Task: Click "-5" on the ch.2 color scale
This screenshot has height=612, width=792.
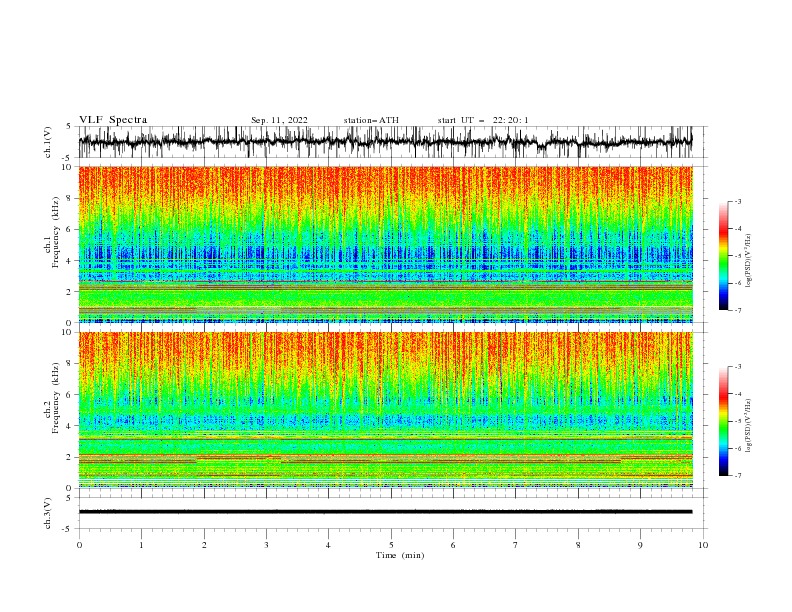Action: [x=738, y=421]
